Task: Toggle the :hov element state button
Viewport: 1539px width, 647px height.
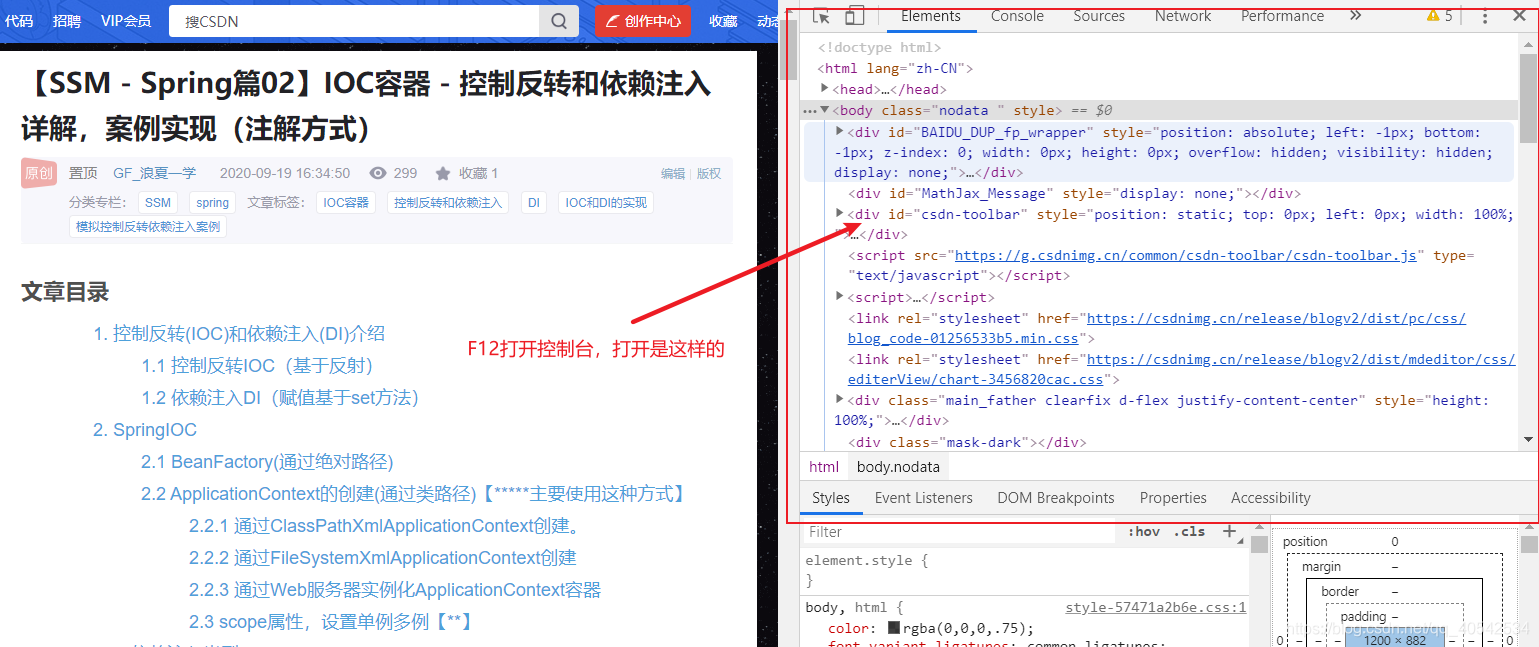Action: click(x=1144, y=531)
